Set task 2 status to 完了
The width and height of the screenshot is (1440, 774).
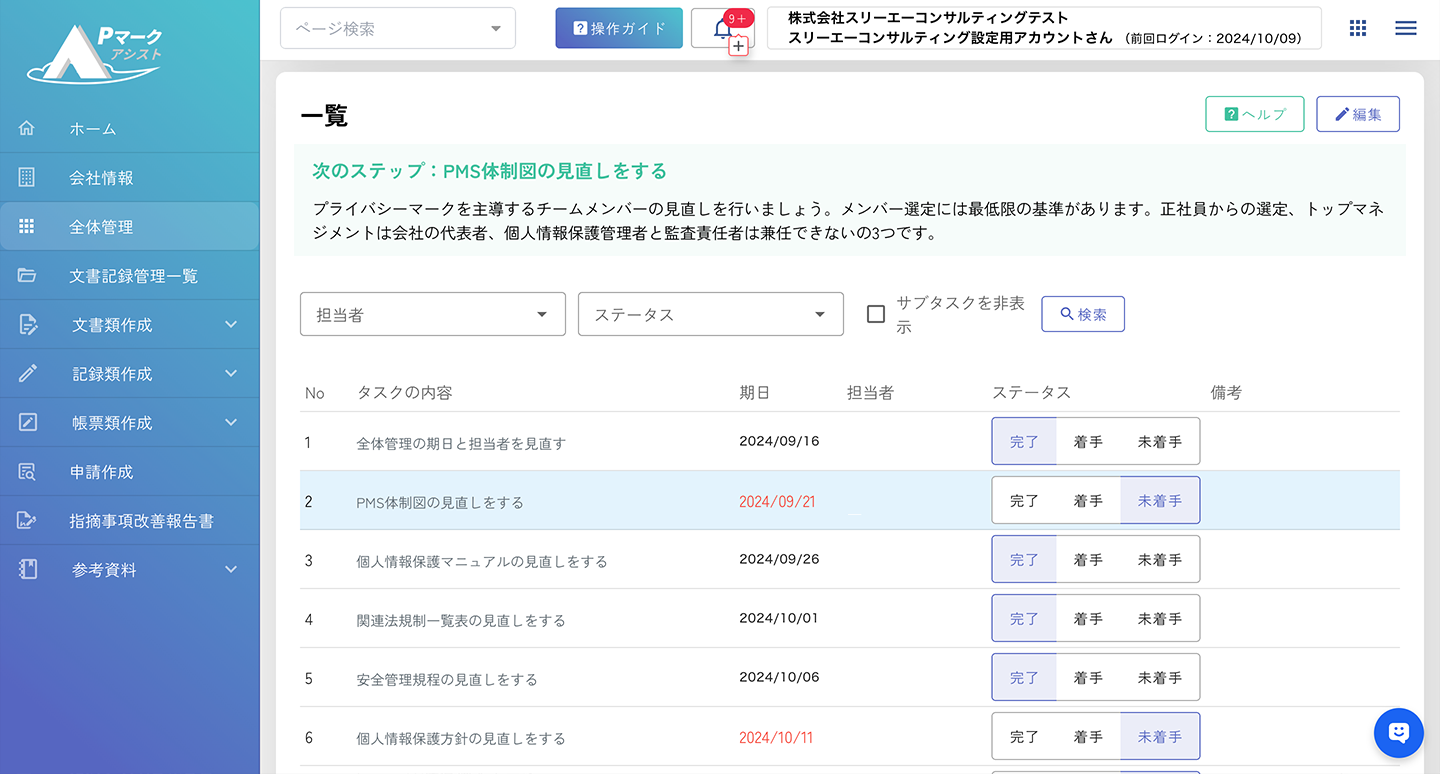pos(1024,501)
